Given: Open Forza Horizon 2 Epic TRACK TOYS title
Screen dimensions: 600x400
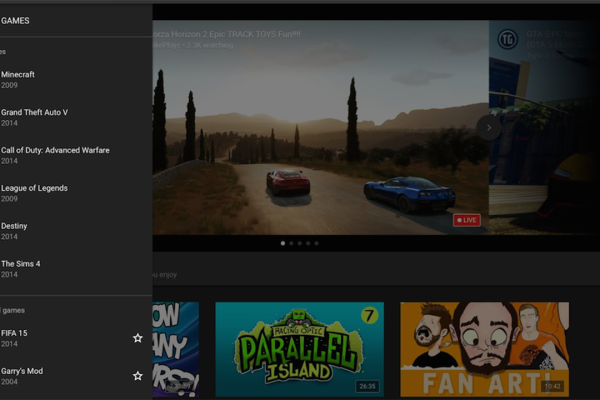Looking at the screenshot, I should [227, 34].
